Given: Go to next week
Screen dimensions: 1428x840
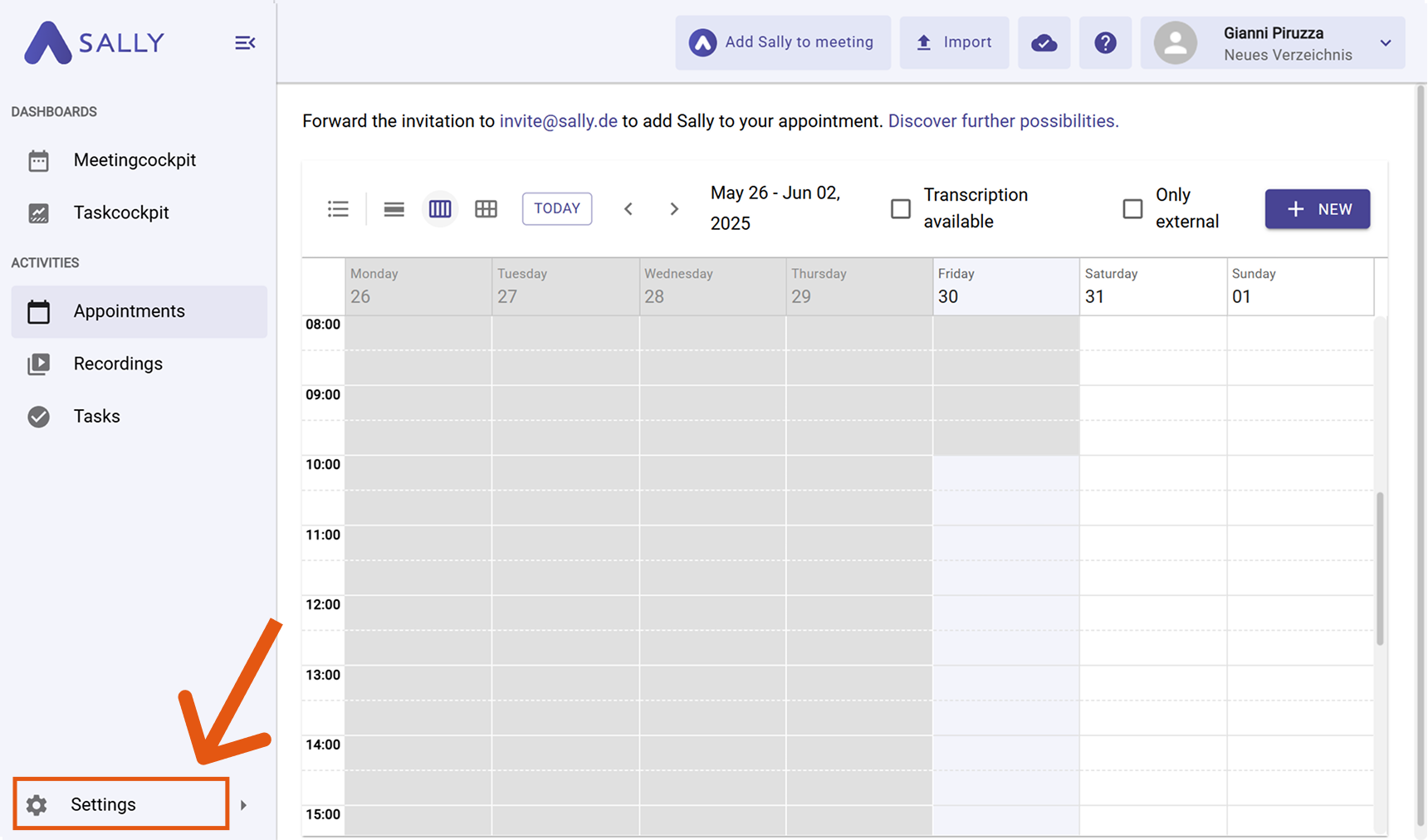Looking at the screenshot, I should tap(674, 209).
